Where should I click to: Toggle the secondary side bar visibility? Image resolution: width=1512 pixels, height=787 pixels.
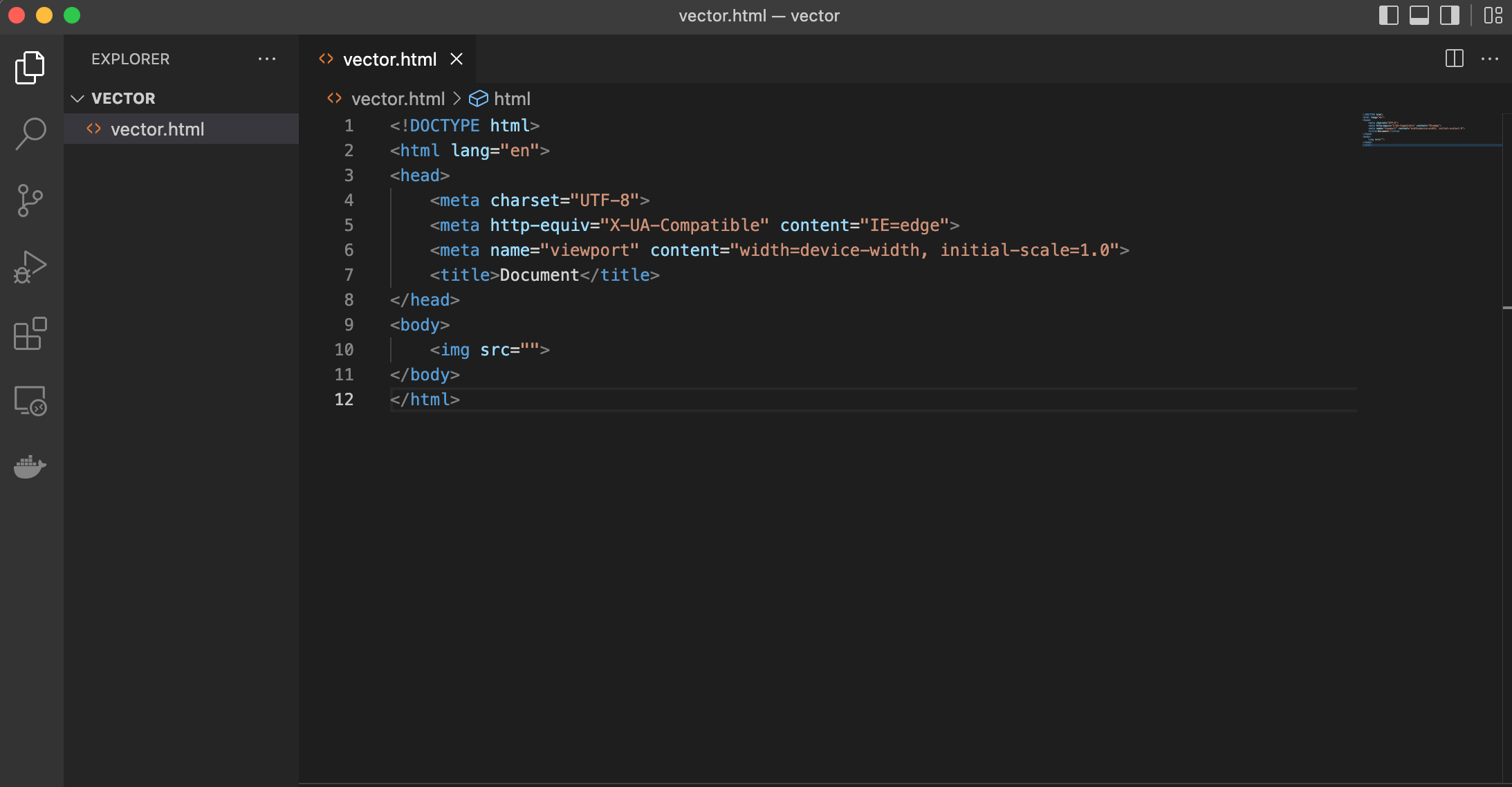point(1449,15)
